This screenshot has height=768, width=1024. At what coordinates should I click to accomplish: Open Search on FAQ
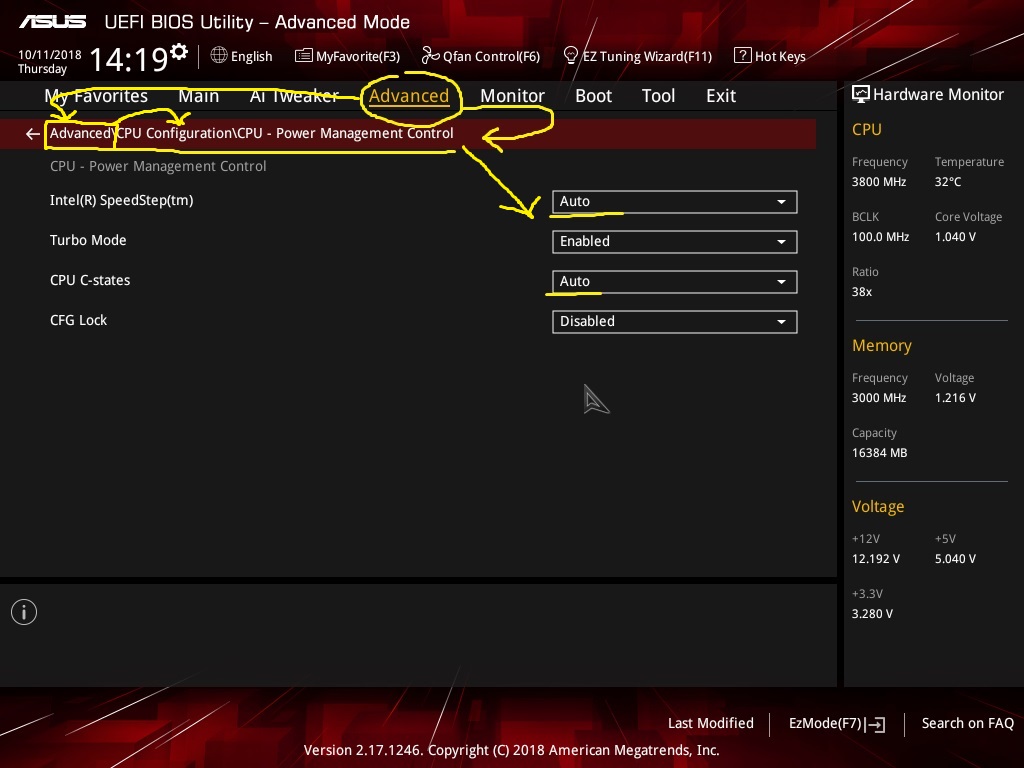967,723
